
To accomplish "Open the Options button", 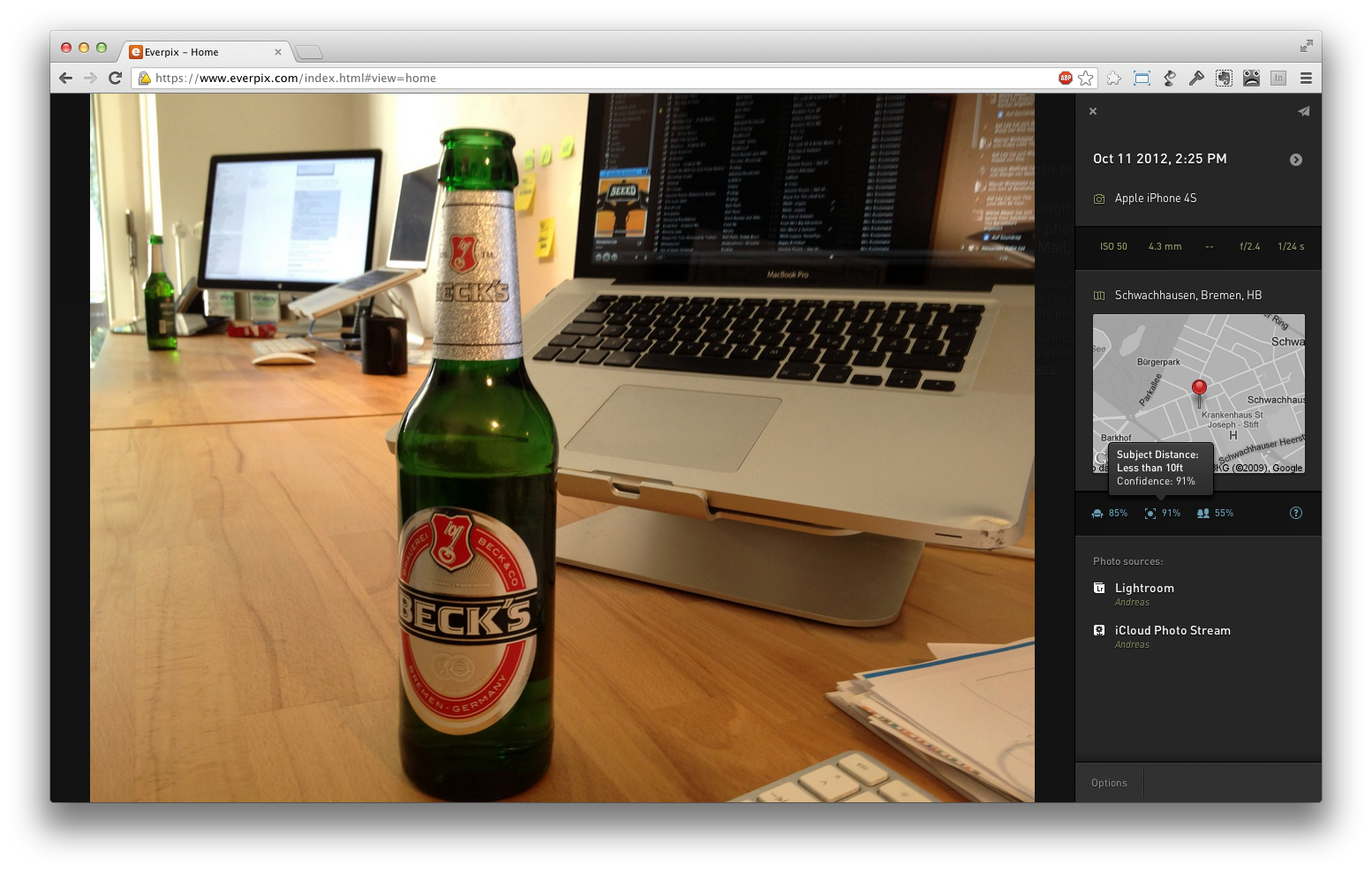I will click(x=1109, y=783).
